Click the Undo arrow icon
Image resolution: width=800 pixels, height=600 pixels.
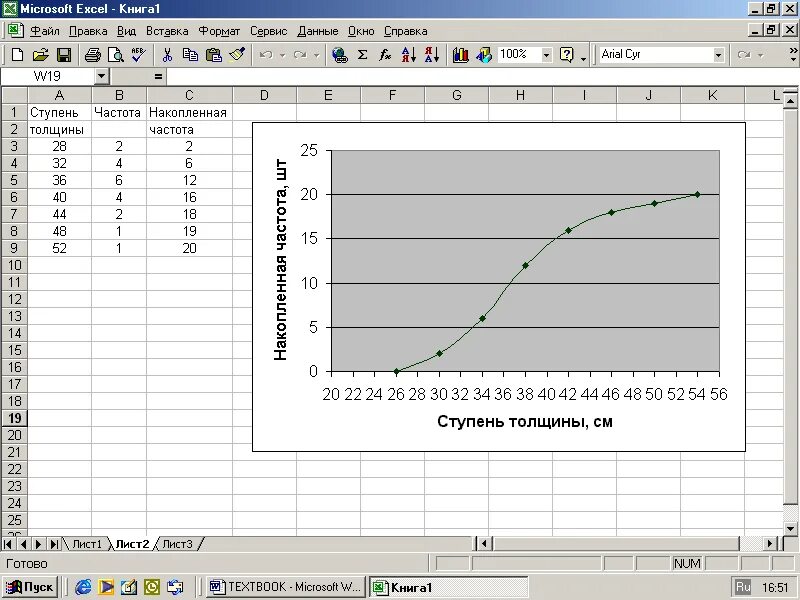266,55
